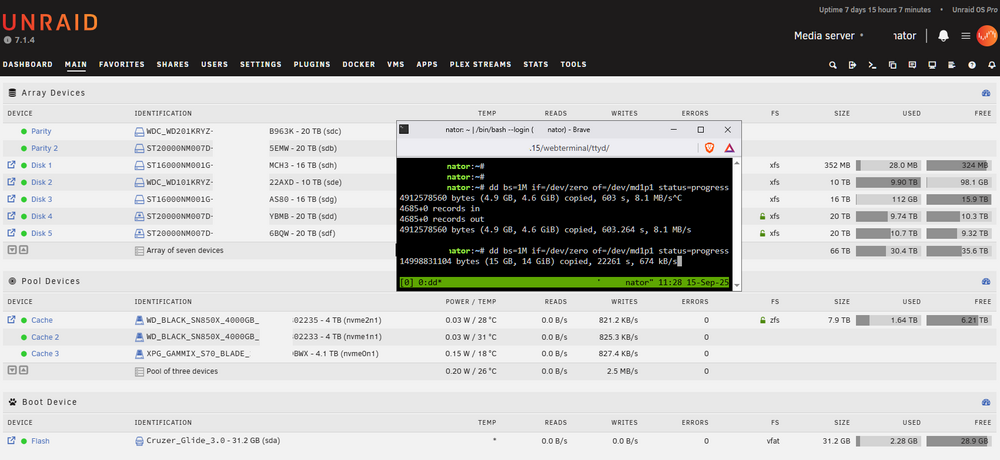
Task: Click the Brave rewards triangle icon
Action: point(729,148)
